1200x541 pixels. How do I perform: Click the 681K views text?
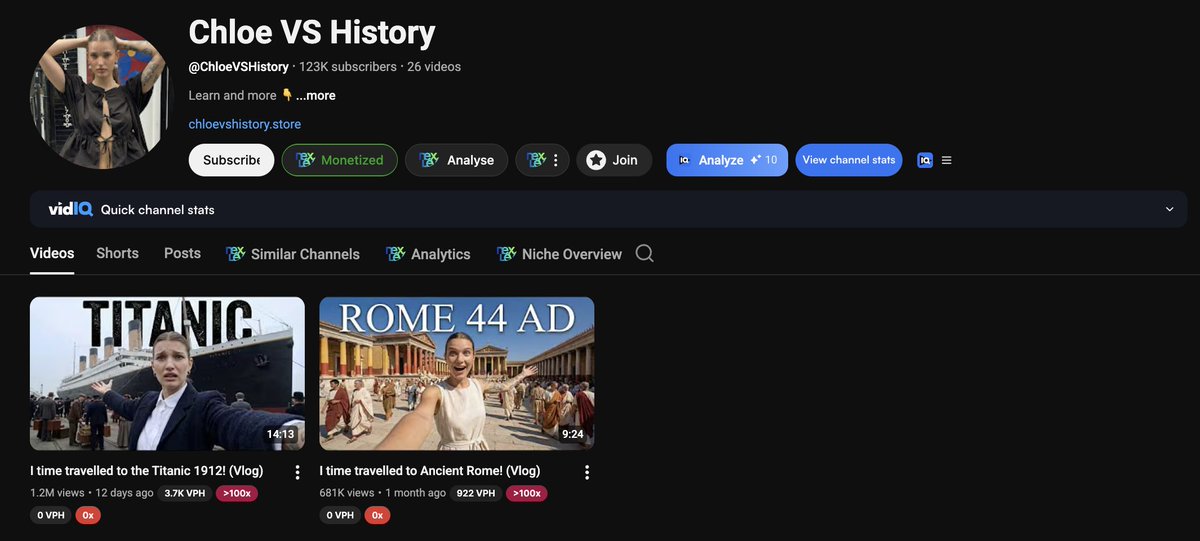click(347, 493)
